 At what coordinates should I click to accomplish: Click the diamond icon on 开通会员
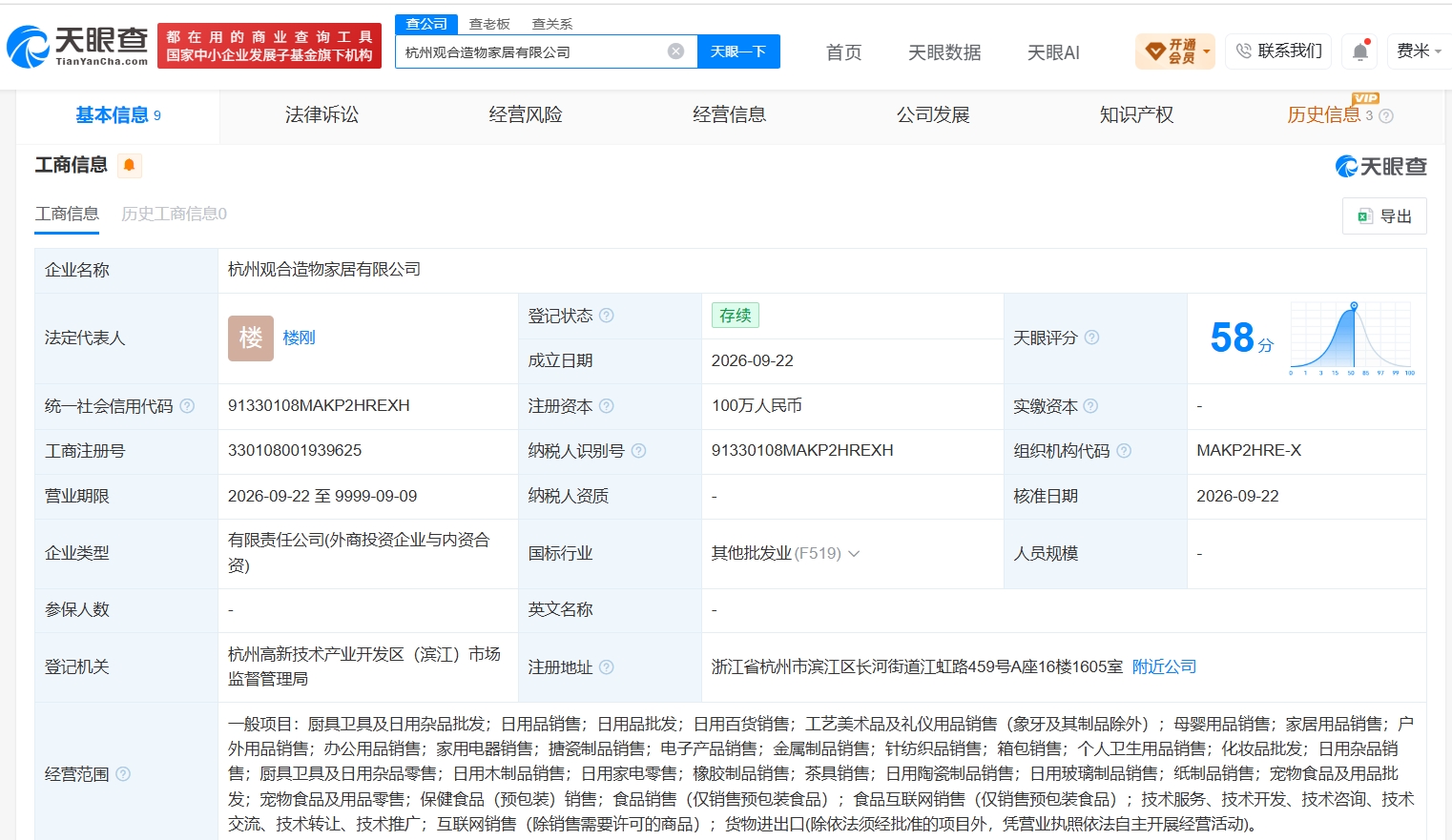[x=1155, y=51]
